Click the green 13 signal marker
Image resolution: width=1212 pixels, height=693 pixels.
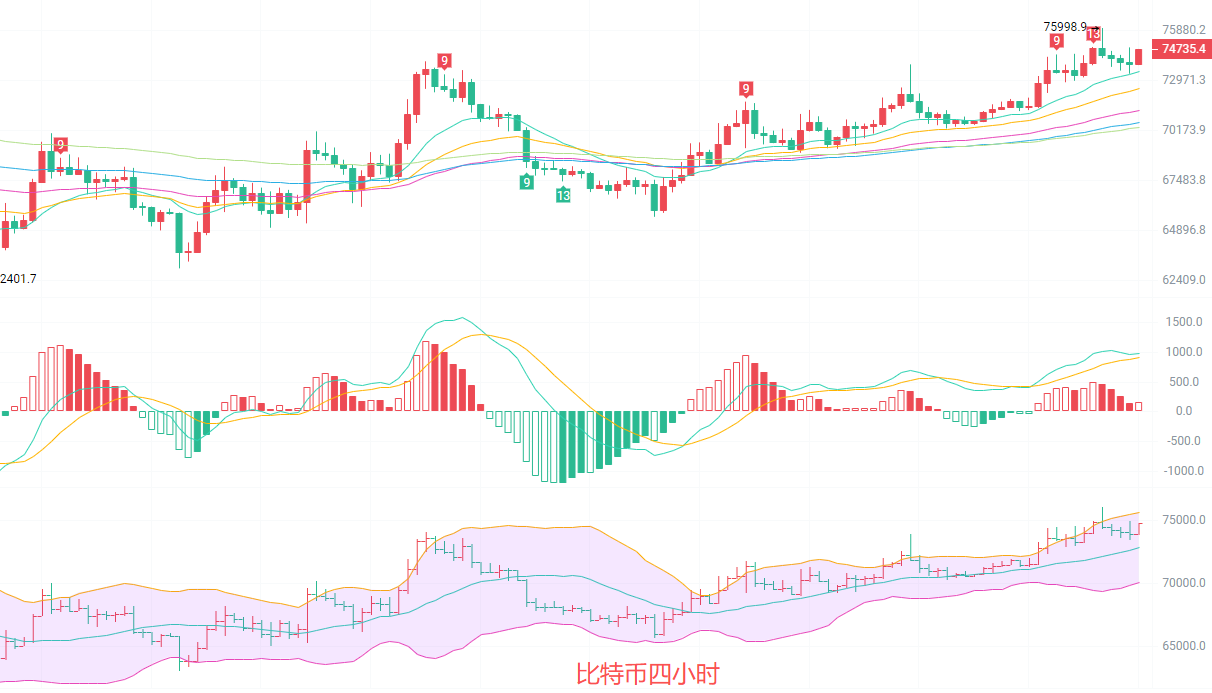[563, 195]
